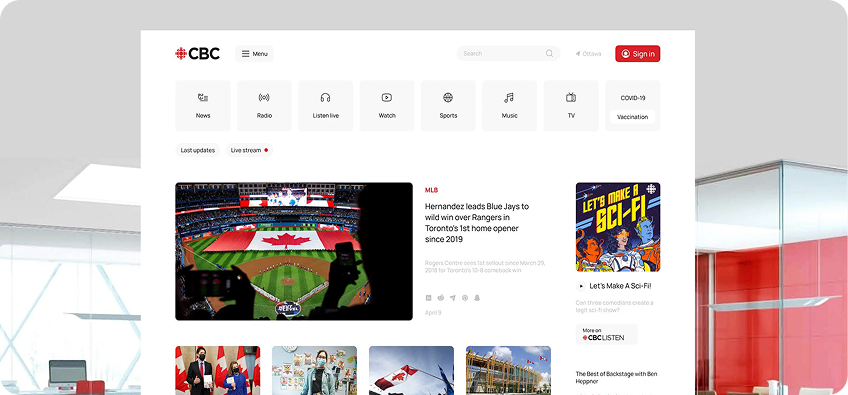This screenshot has width=848, height=395.
Task: Click the search magnifier icon
Action: [549, 54]
